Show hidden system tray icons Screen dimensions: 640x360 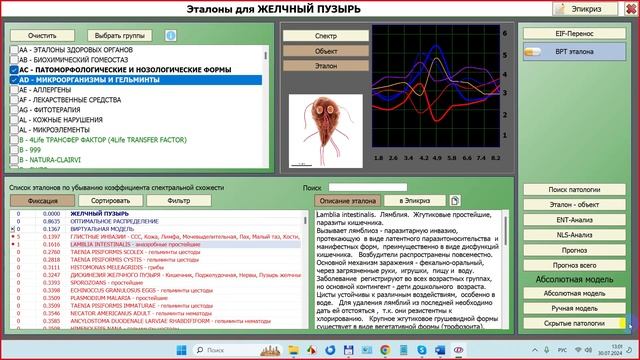[535, 350]
